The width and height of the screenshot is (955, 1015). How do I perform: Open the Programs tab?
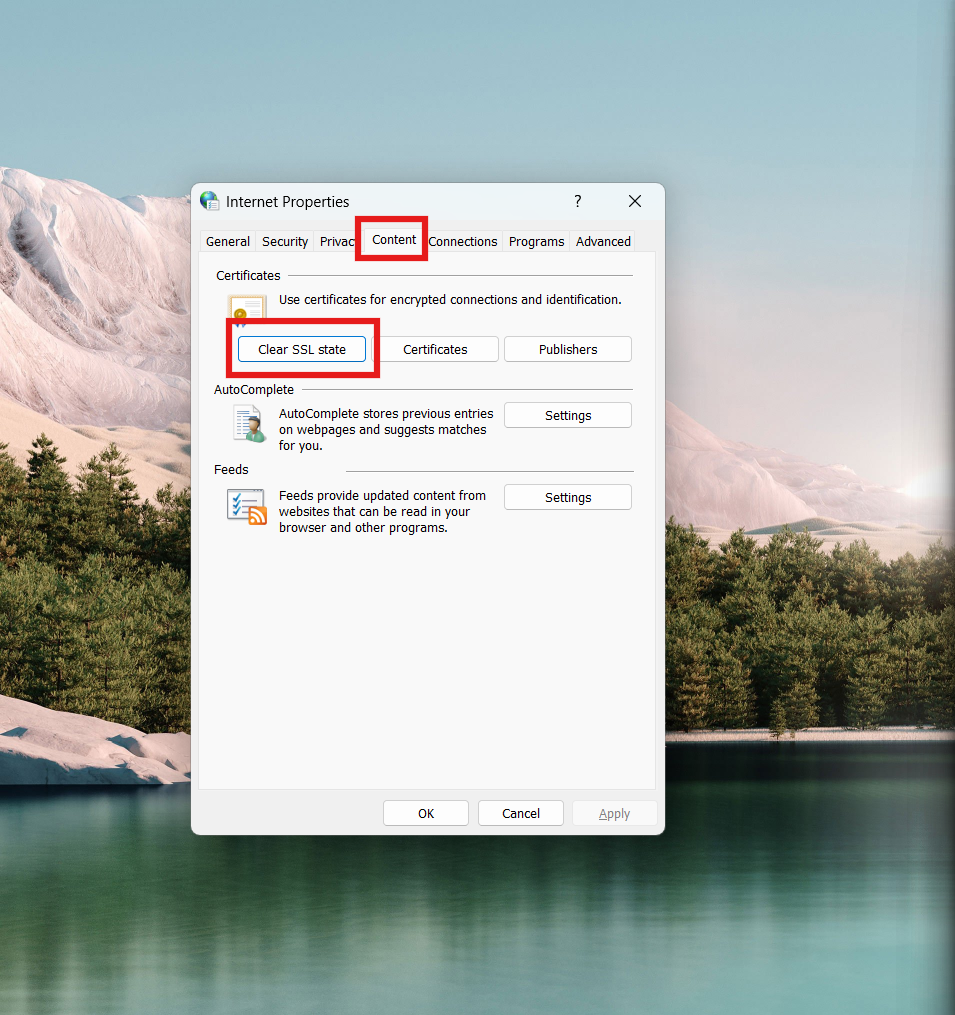pyautogui.click(x=536, y=241)
